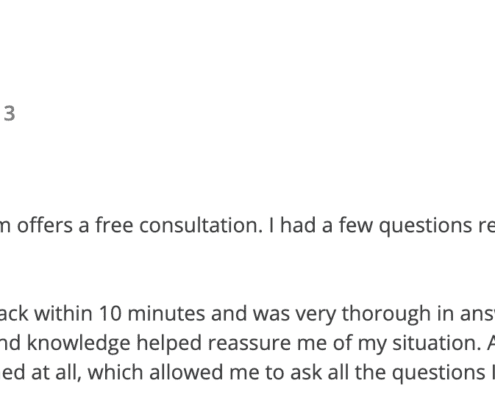The height and width of the screenshot is (400, 495).
Task: Click the word "free" before consultation
Action: (114, 225)
